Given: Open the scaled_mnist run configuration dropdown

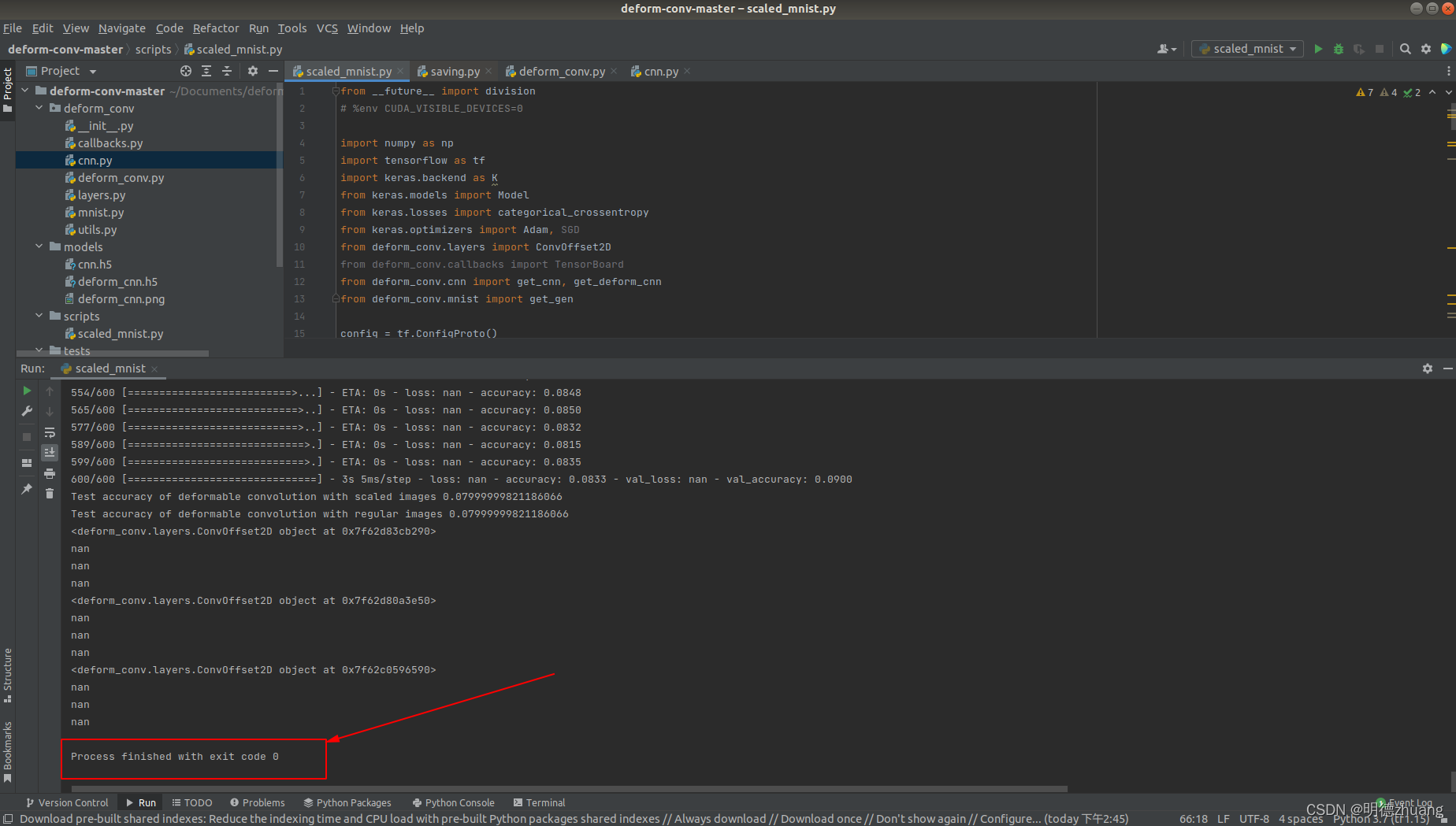Looking at the screenshot, I should (x=1248, y=49).
